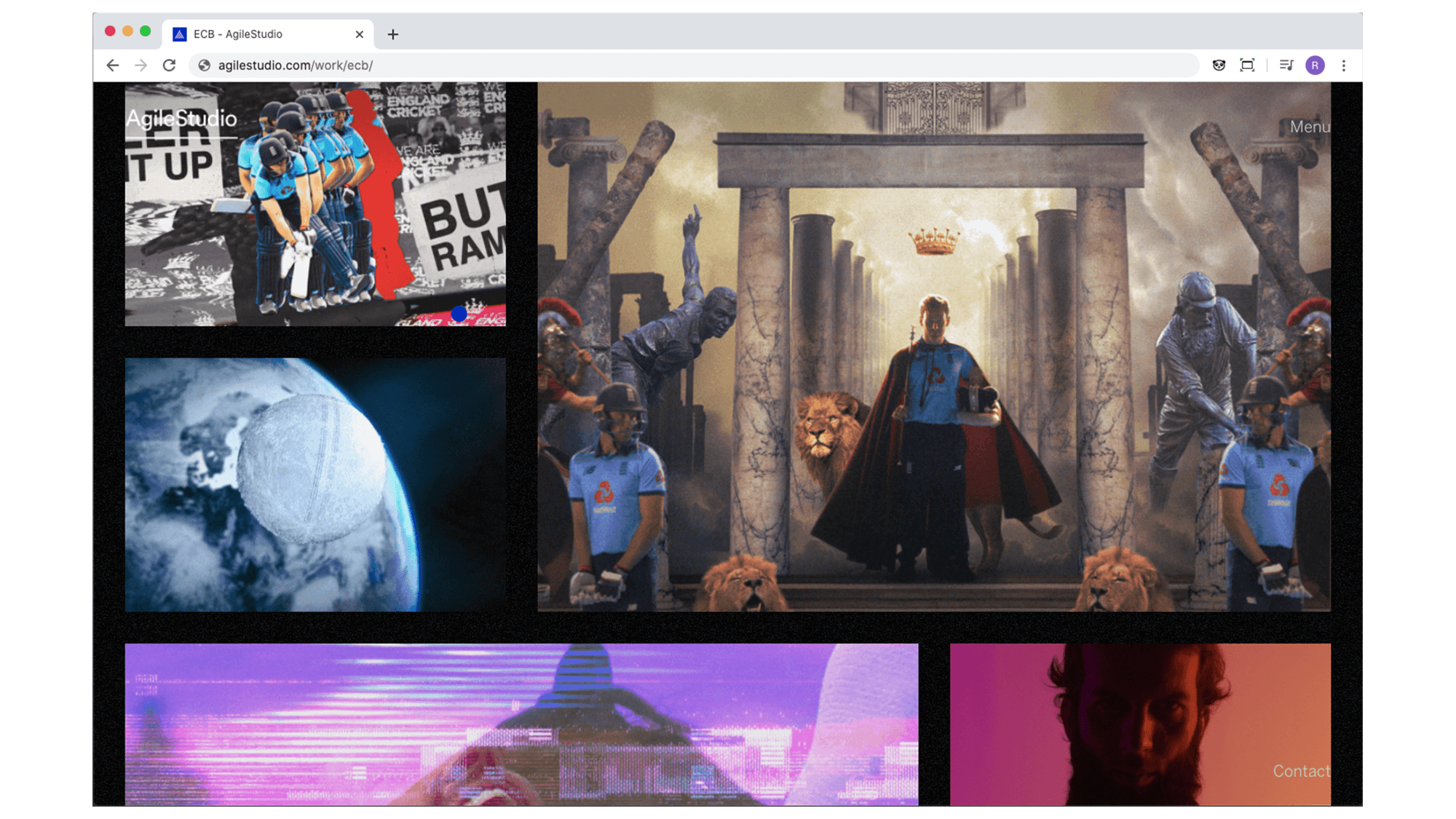This screenshot has height=819, width=1456.
Task: Close the ECB - AgileStudio tab
Action: coord(360,34)
